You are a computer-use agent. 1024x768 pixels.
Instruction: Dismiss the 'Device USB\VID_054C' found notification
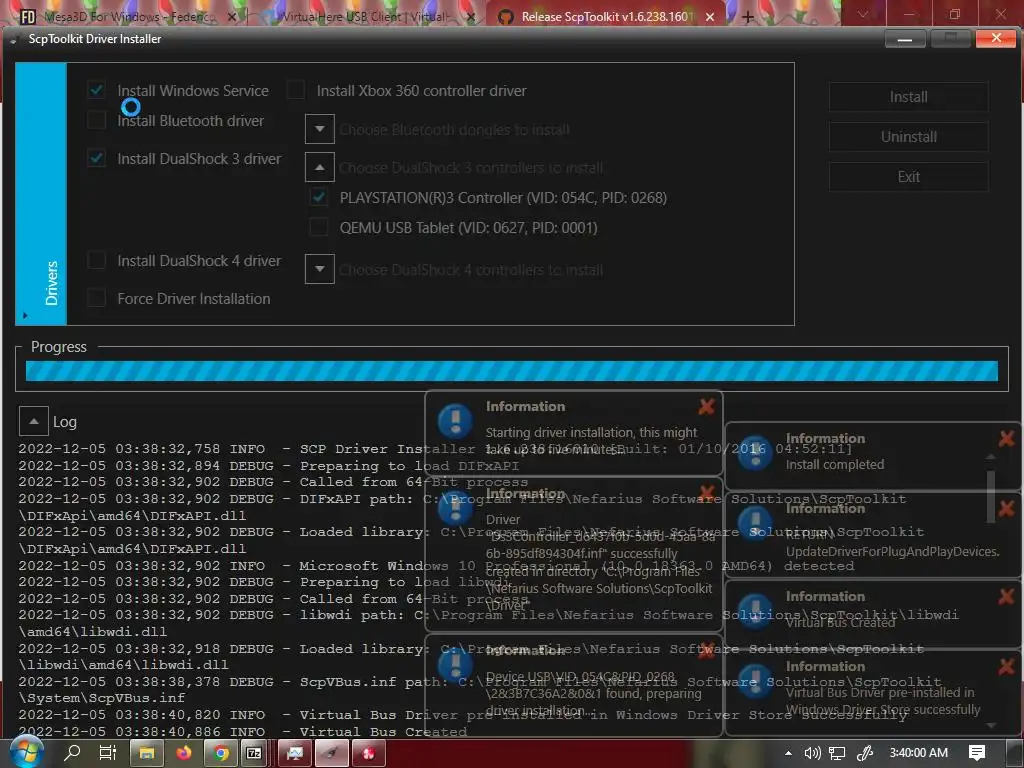pyautogui.click(x=706, y=650)
